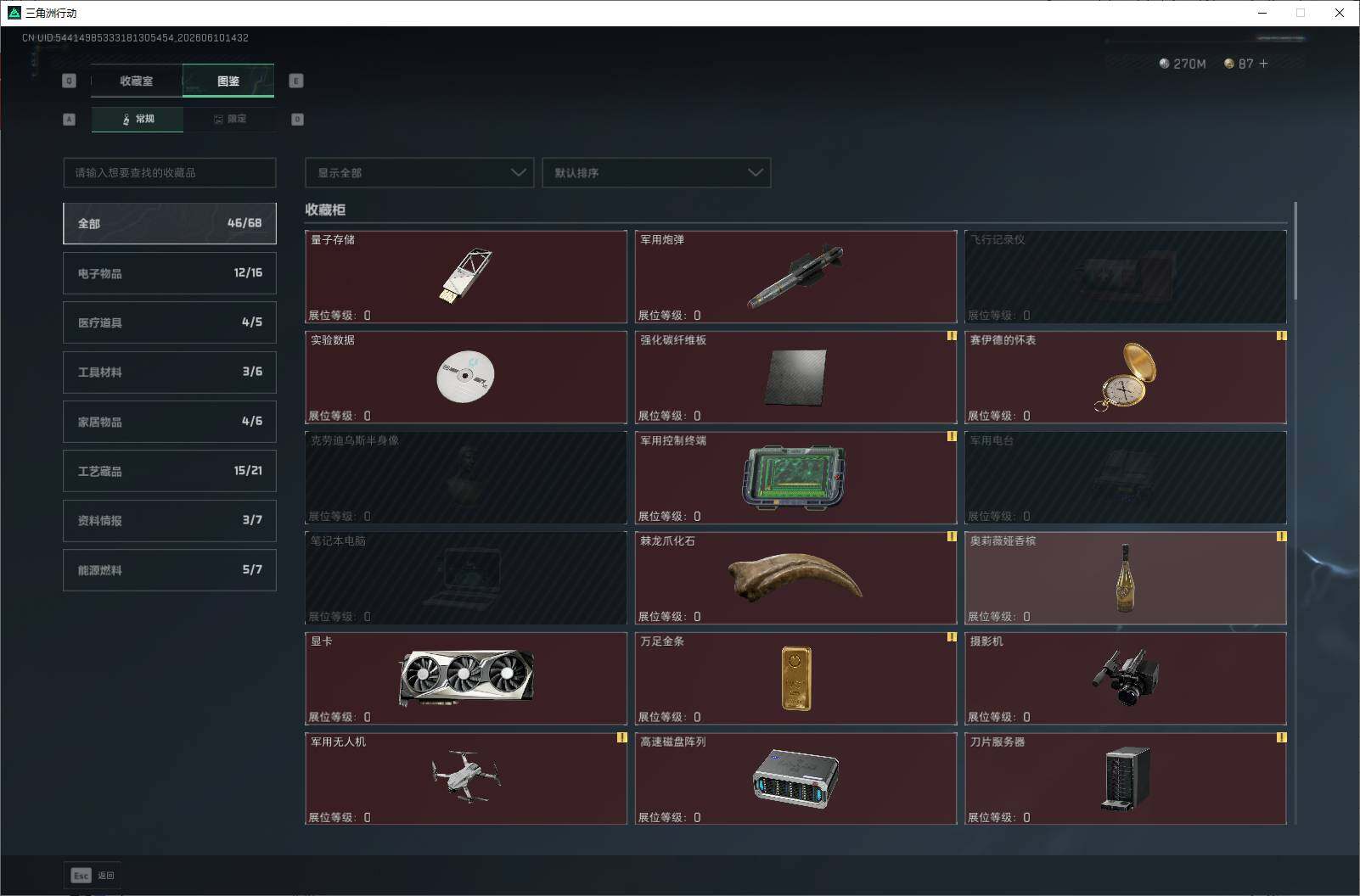This screenshot has height=896, width=1360.
Task: Click the collection list vertical scrollbar
Action: [x=1295, y=251]
